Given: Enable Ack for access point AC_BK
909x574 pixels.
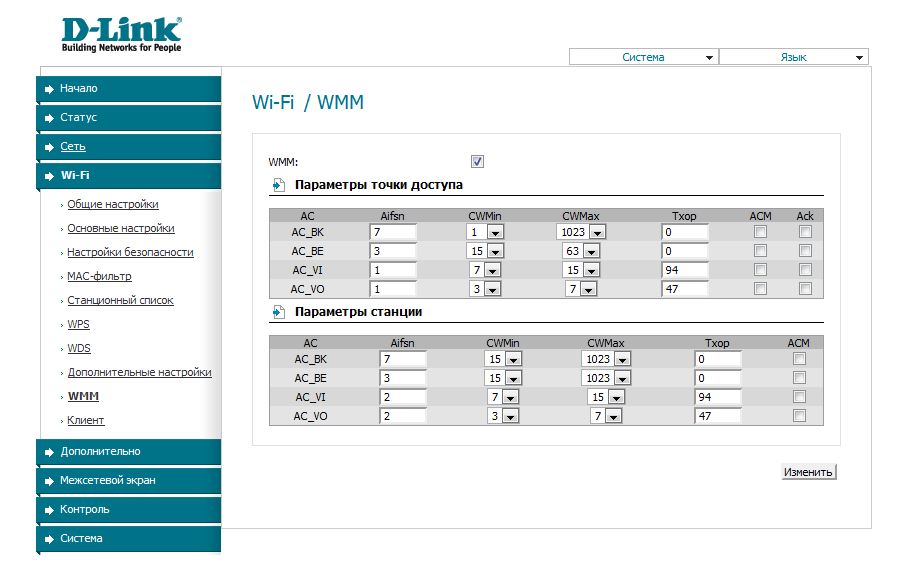Looking at the screenshot, I should [x=805, y=232].
